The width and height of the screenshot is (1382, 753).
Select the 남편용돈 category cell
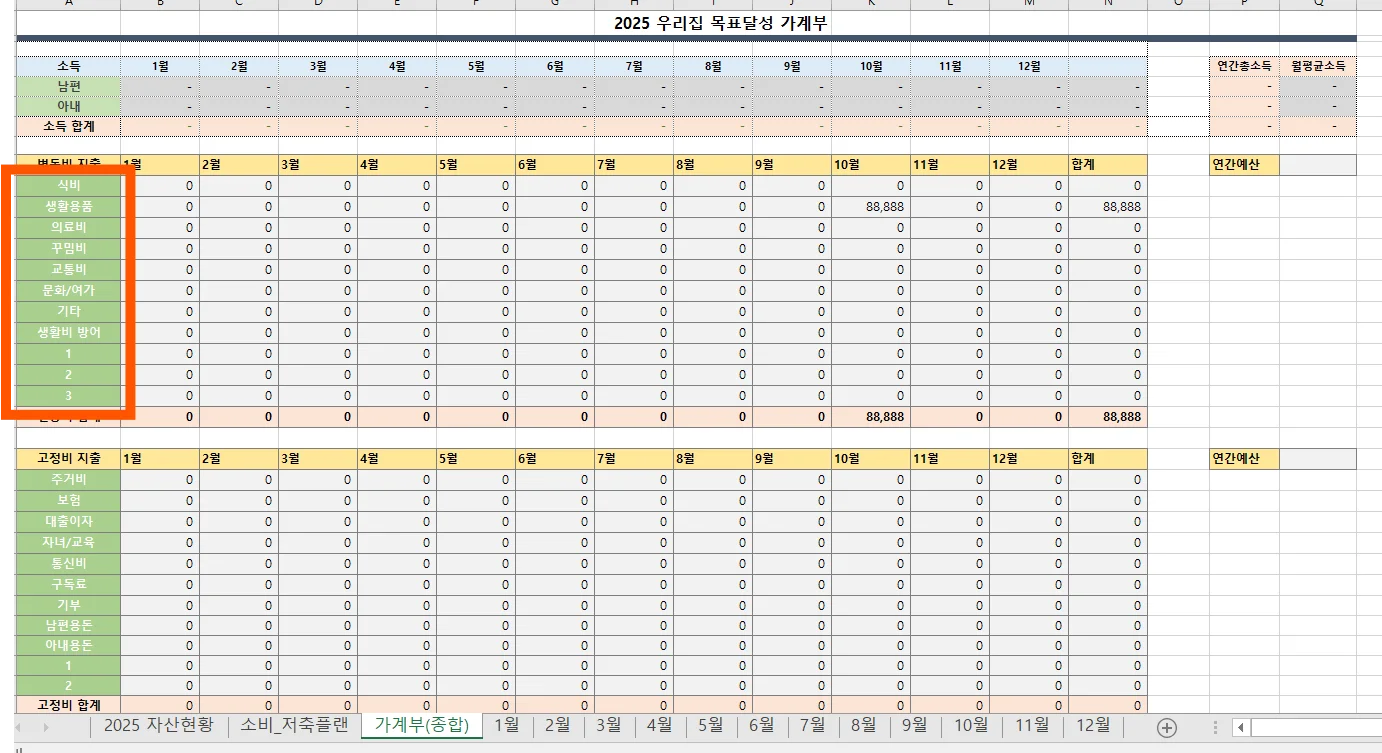coord(68,625)
